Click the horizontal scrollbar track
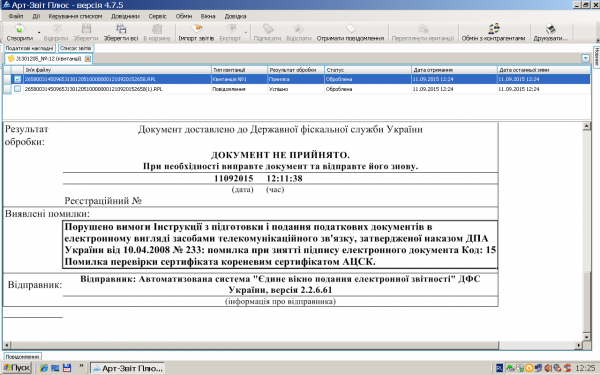The width and height of the screenshot is (600, 375). tap(538, 346)
